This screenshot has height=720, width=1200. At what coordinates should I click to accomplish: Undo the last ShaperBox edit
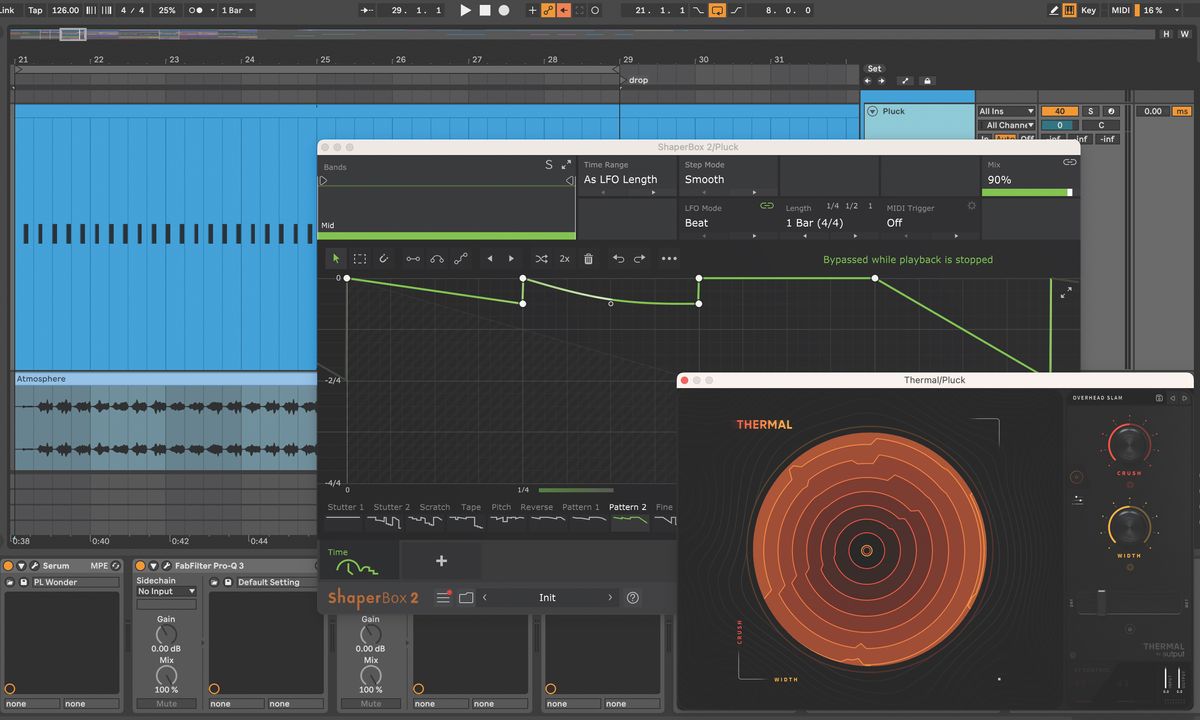point(618,259)
